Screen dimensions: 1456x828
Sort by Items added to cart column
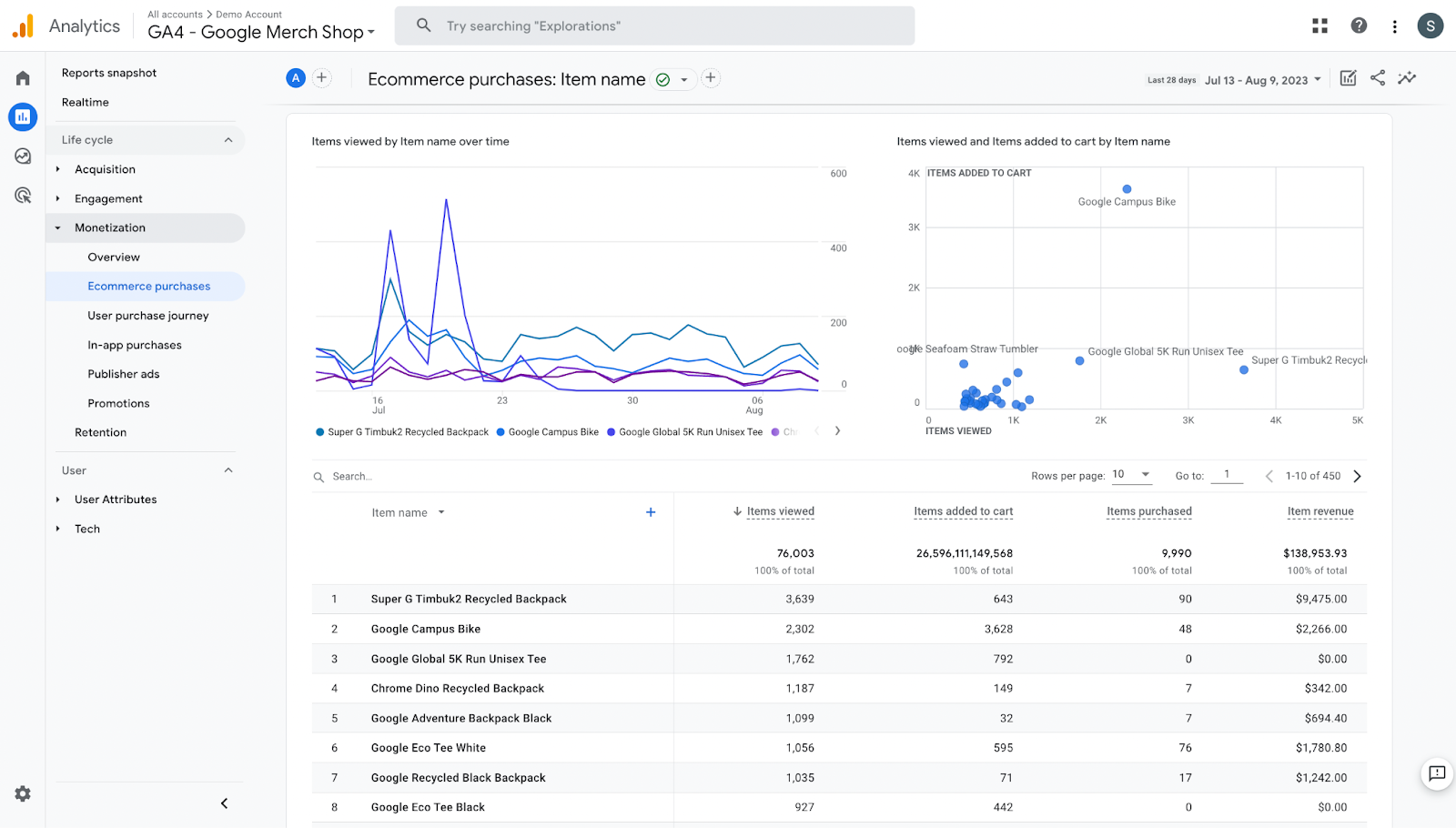(x=964, y=511)
